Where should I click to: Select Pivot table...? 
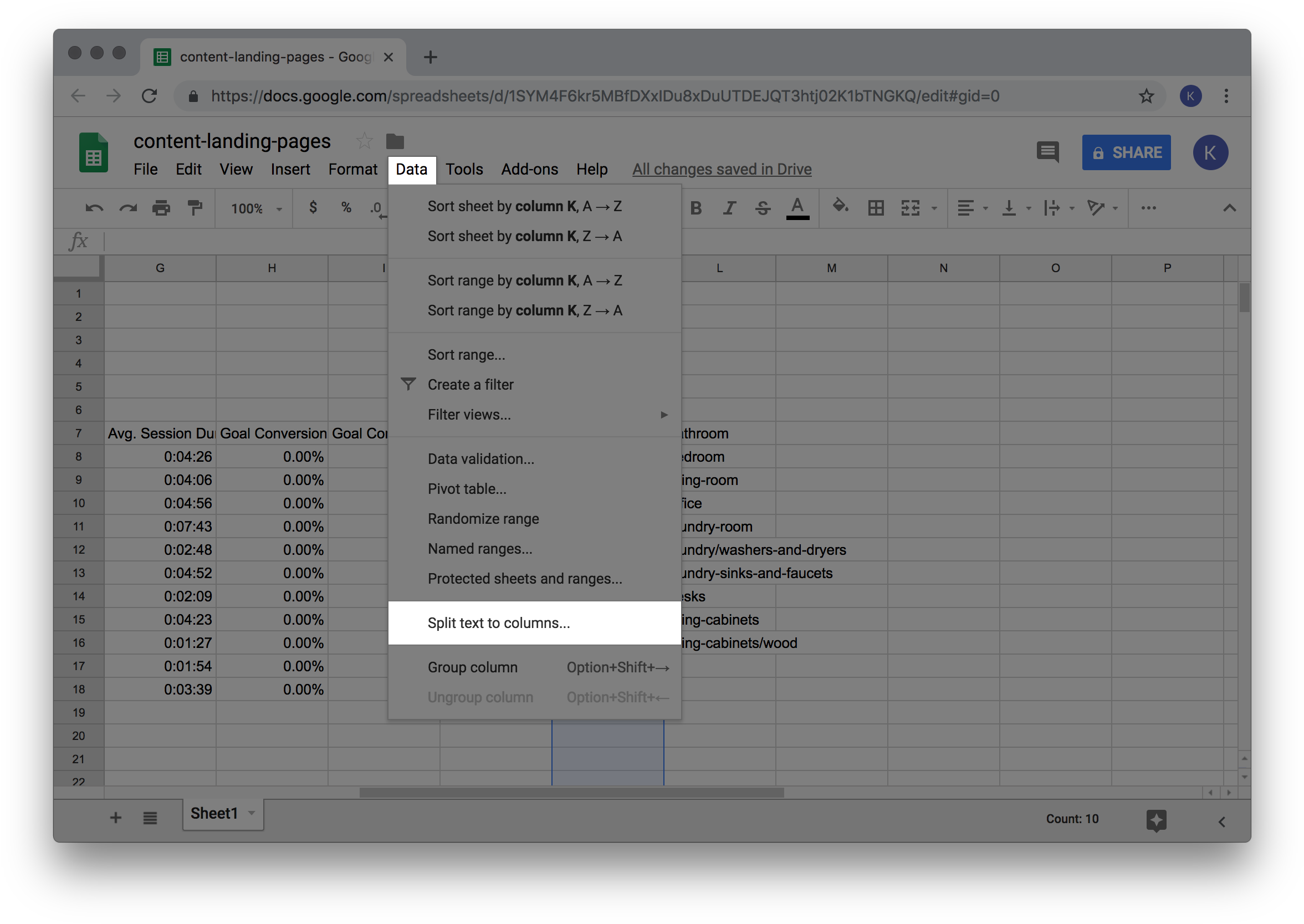tap(535, 489)
